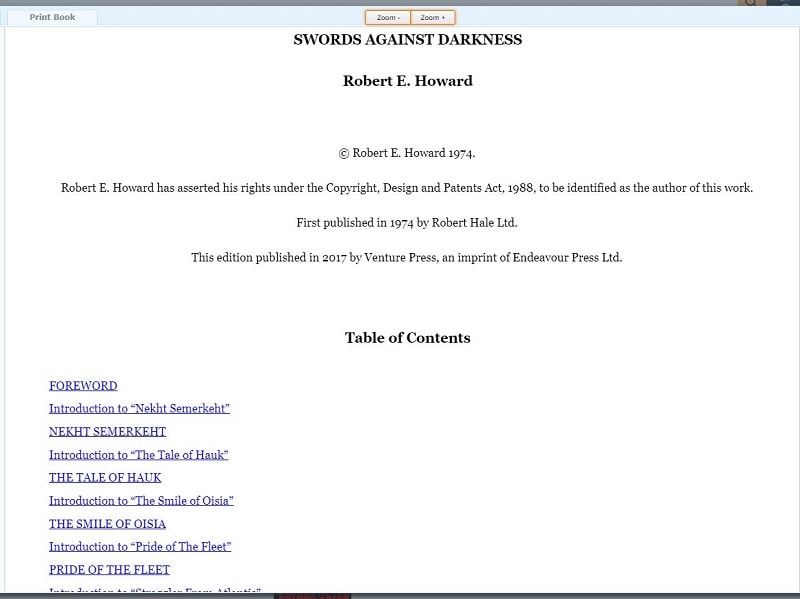Open the Print Book tab
Screen dimensions: 800x599
(52, 17)
